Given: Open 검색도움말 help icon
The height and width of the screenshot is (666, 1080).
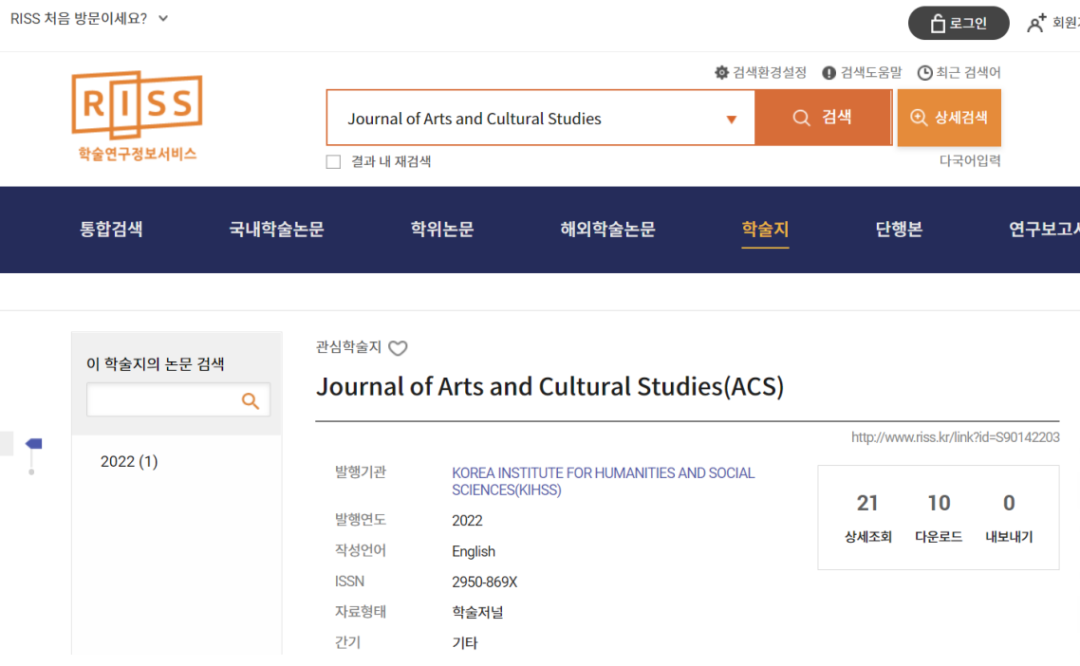Looking at the screenshot, I should coord(829,72).
